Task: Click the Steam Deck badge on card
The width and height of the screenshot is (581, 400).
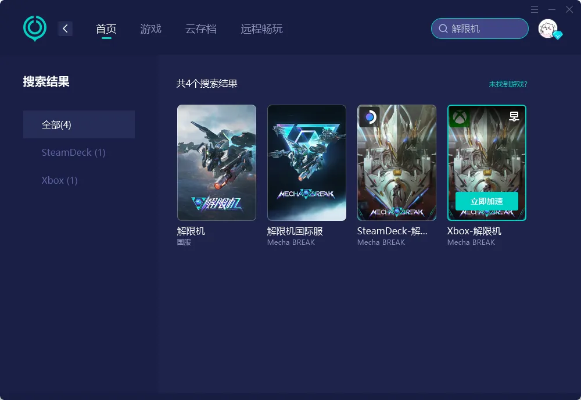Action: pos(369,117)
